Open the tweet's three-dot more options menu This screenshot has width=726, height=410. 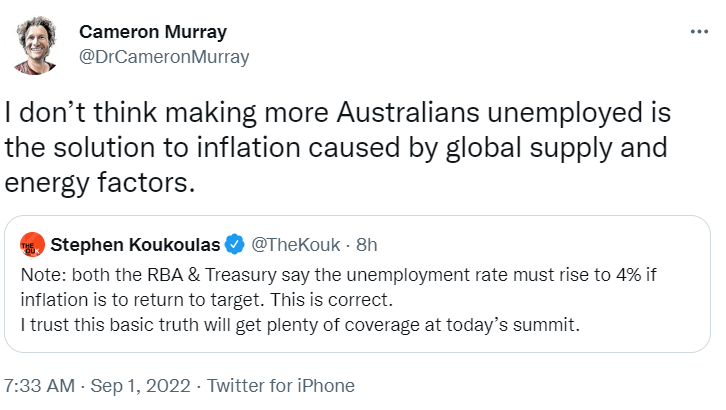[x=700, y=31]
